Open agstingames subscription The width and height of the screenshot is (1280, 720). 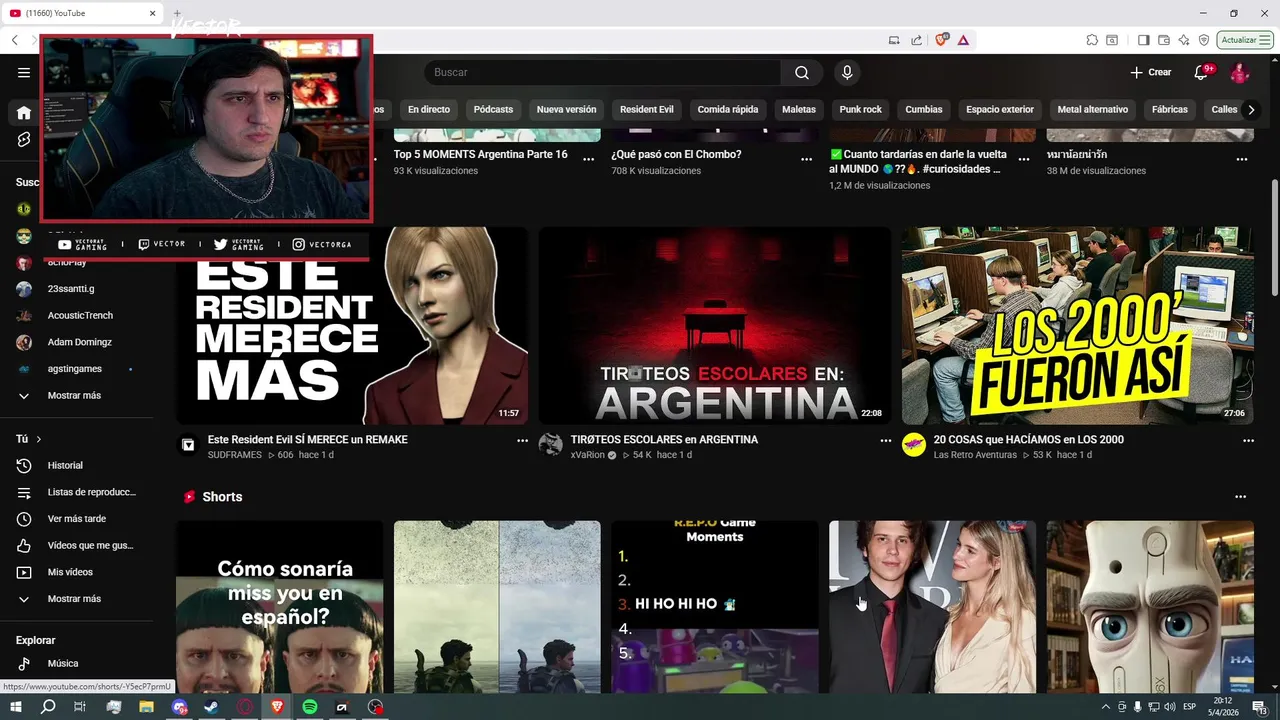point(77,369)
